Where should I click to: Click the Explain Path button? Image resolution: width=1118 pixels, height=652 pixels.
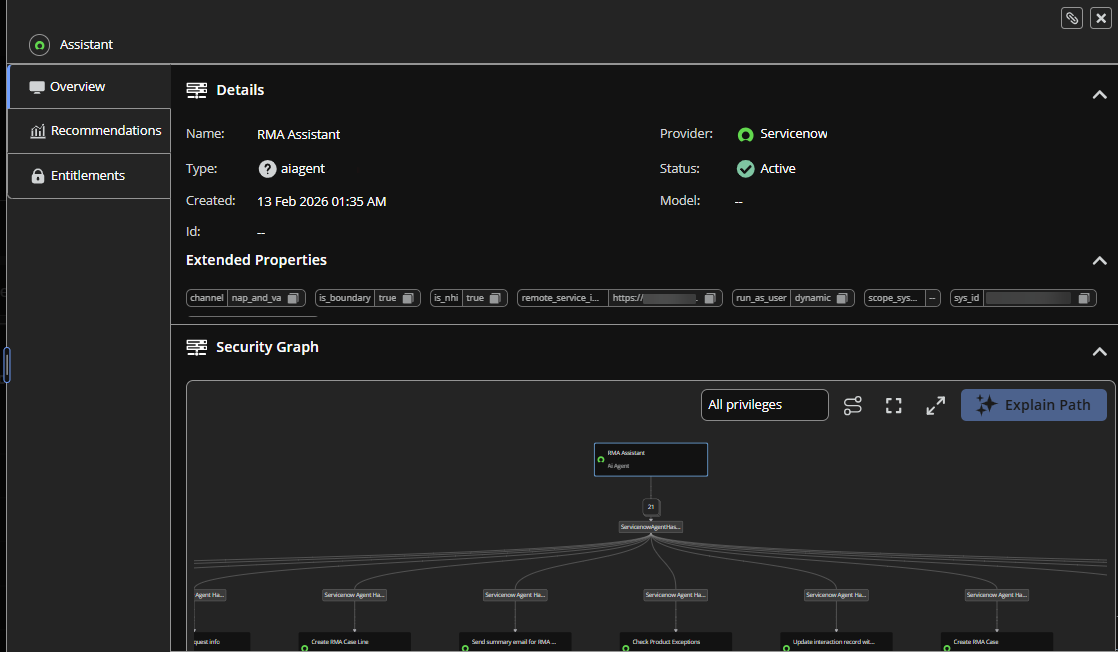1034,405
